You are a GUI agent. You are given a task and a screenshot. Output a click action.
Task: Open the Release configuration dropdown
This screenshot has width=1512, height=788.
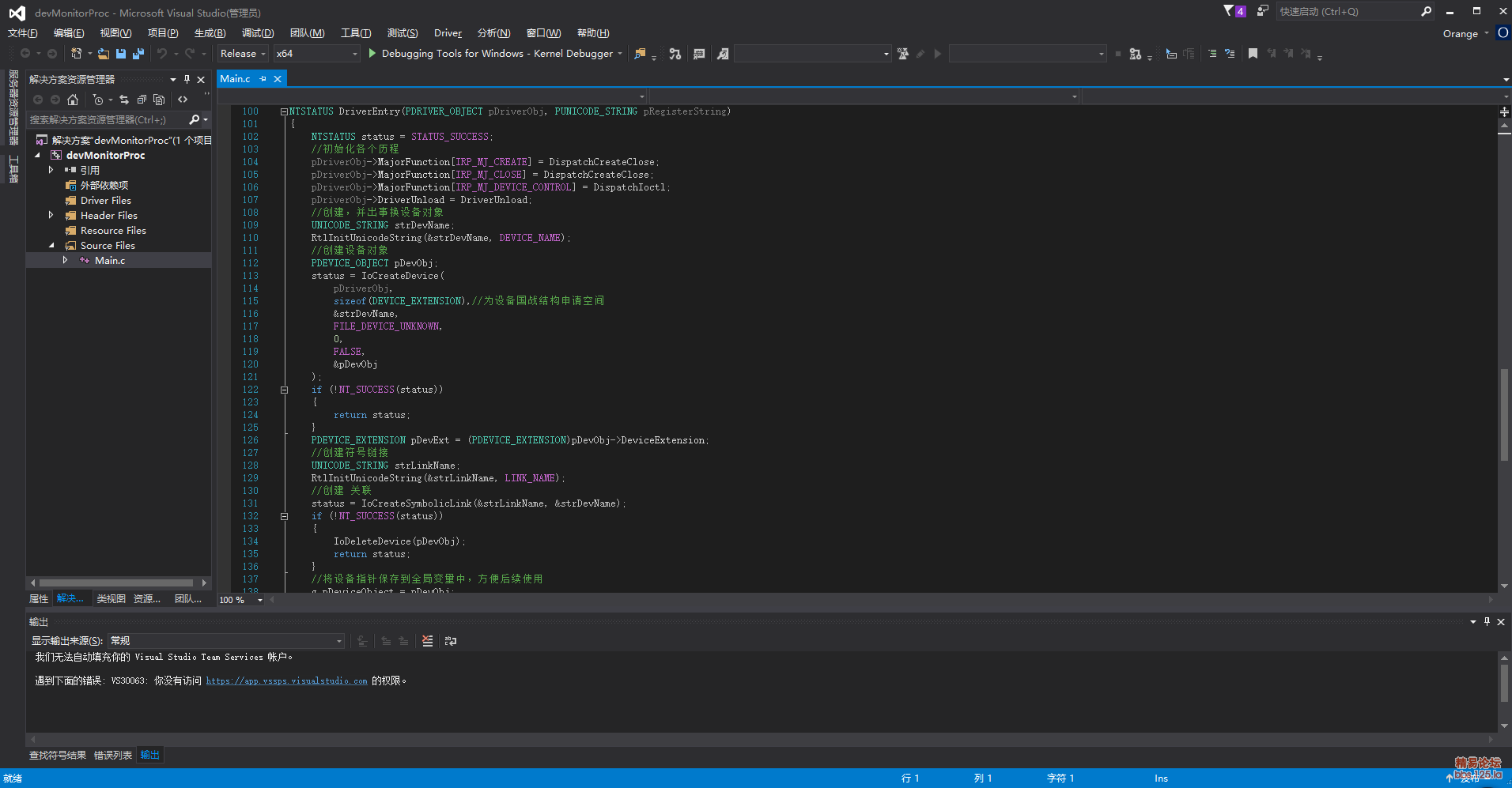coord(243,54)
